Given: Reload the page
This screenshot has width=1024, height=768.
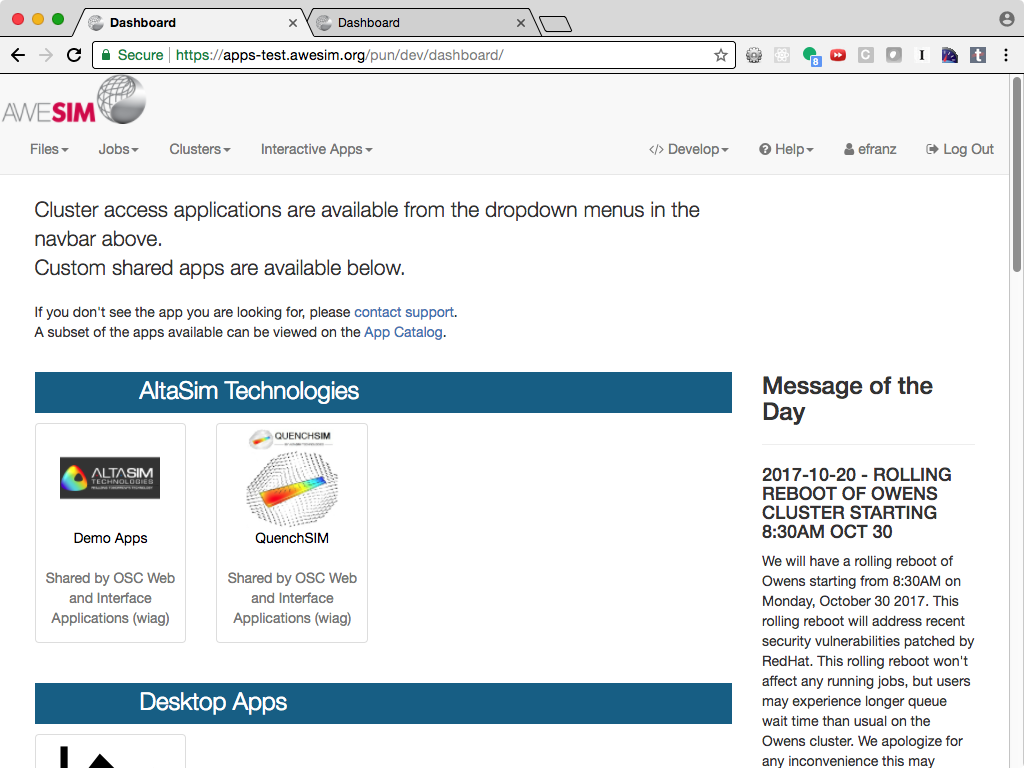Looking at the screenshot, I should coord(73,55).
